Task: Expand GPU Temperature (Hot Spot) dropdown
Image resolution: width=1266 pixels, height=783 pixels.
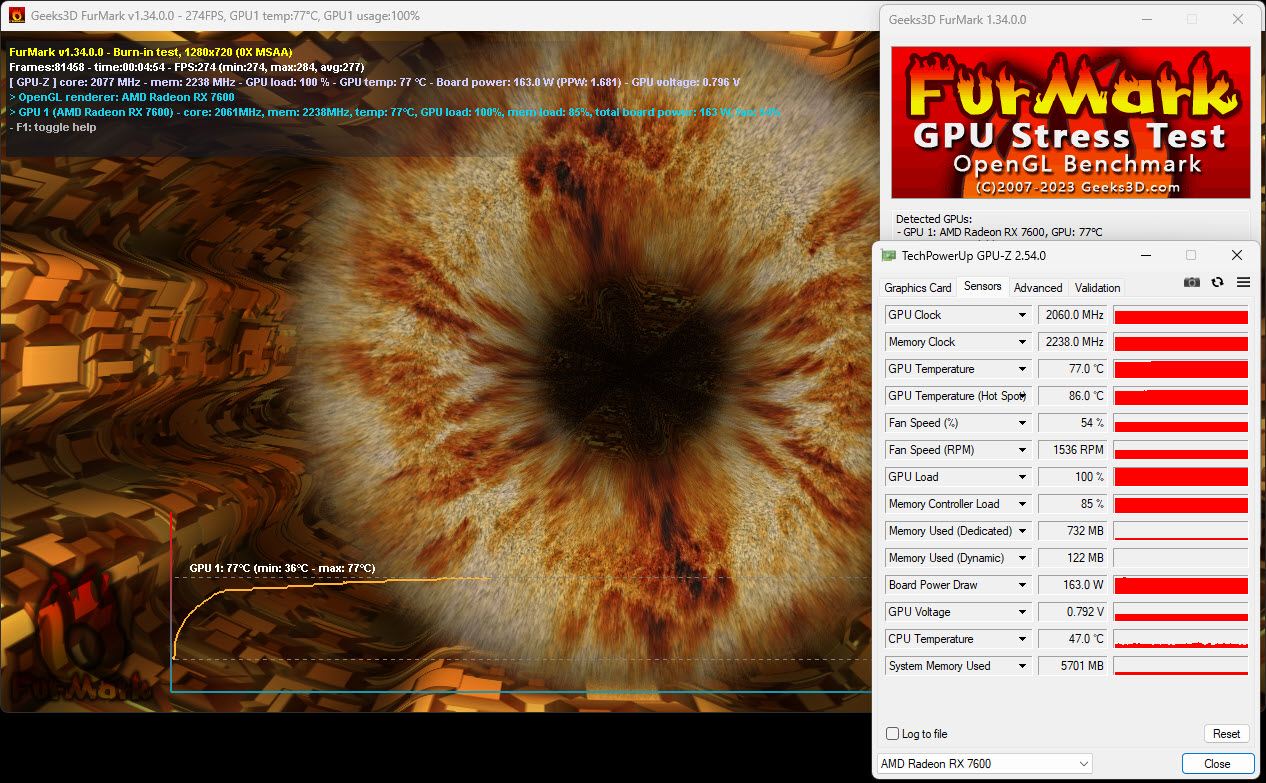Action: pos(1022,396)
